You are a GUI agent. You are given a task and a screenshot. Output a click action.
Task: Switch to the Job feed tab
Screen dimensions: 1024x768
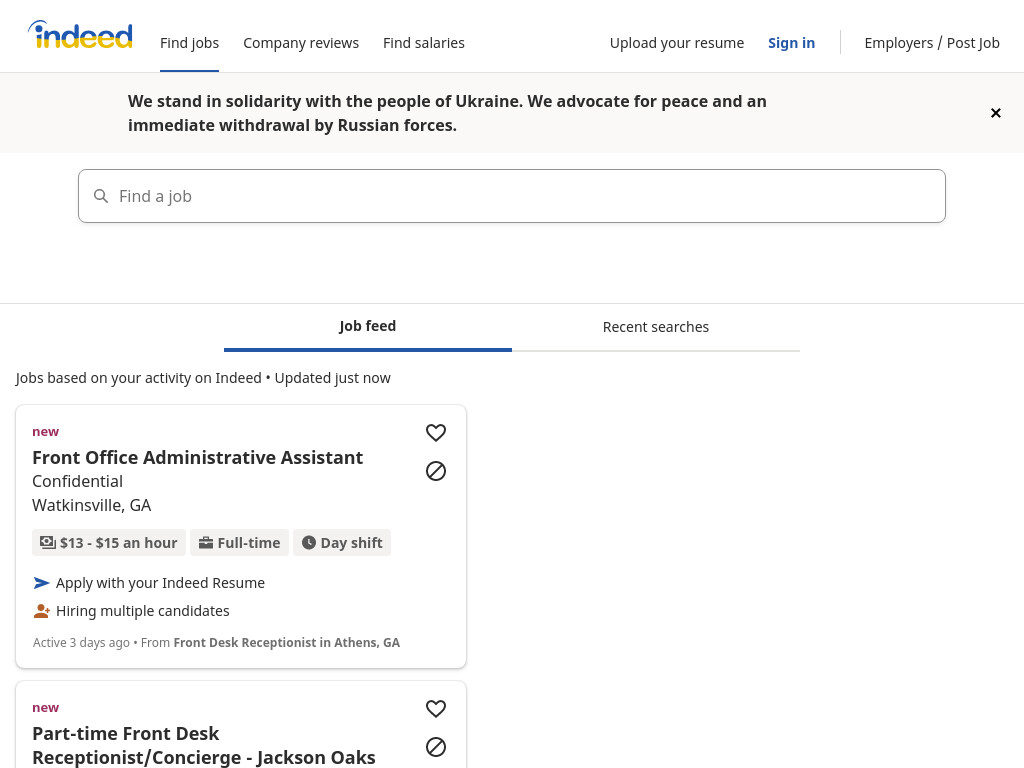coord(368,327)
